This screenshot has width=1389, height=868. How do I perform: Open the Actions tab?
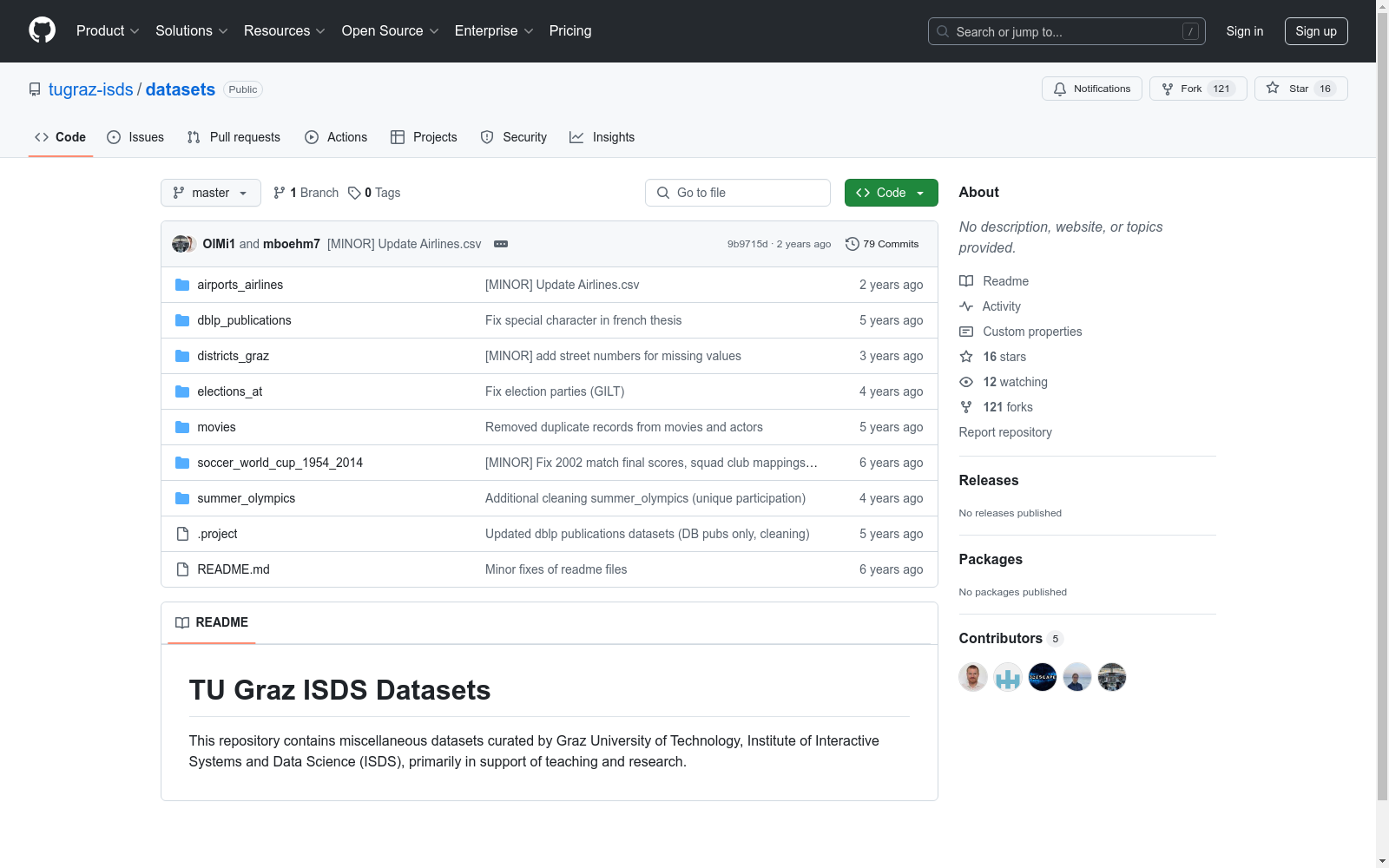point(336,137)
